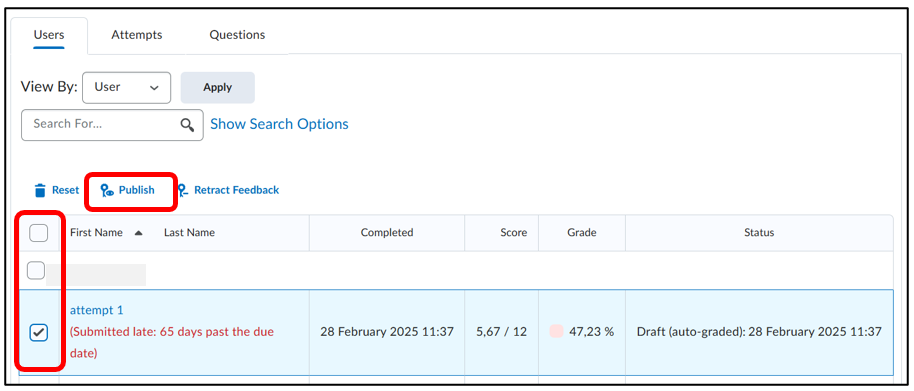
Task: Switch to the Questions tab
Action: click(237, 35)
